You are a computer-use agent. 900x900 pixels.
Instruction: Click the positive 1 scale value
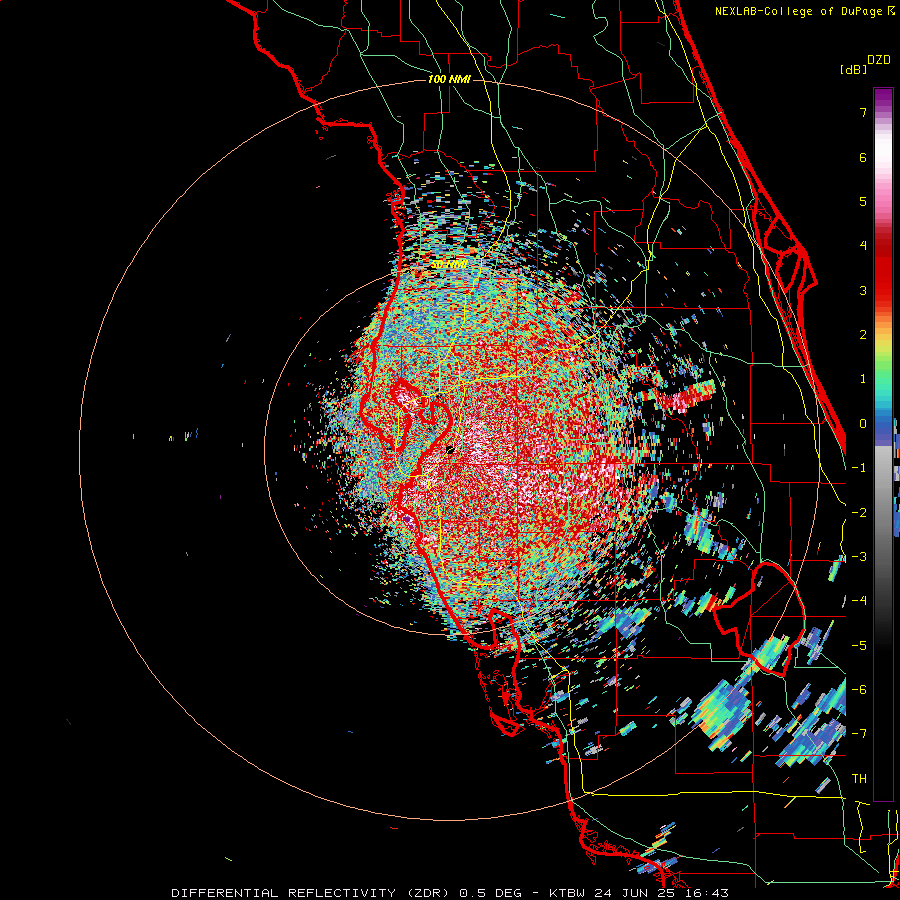point(863,379)
